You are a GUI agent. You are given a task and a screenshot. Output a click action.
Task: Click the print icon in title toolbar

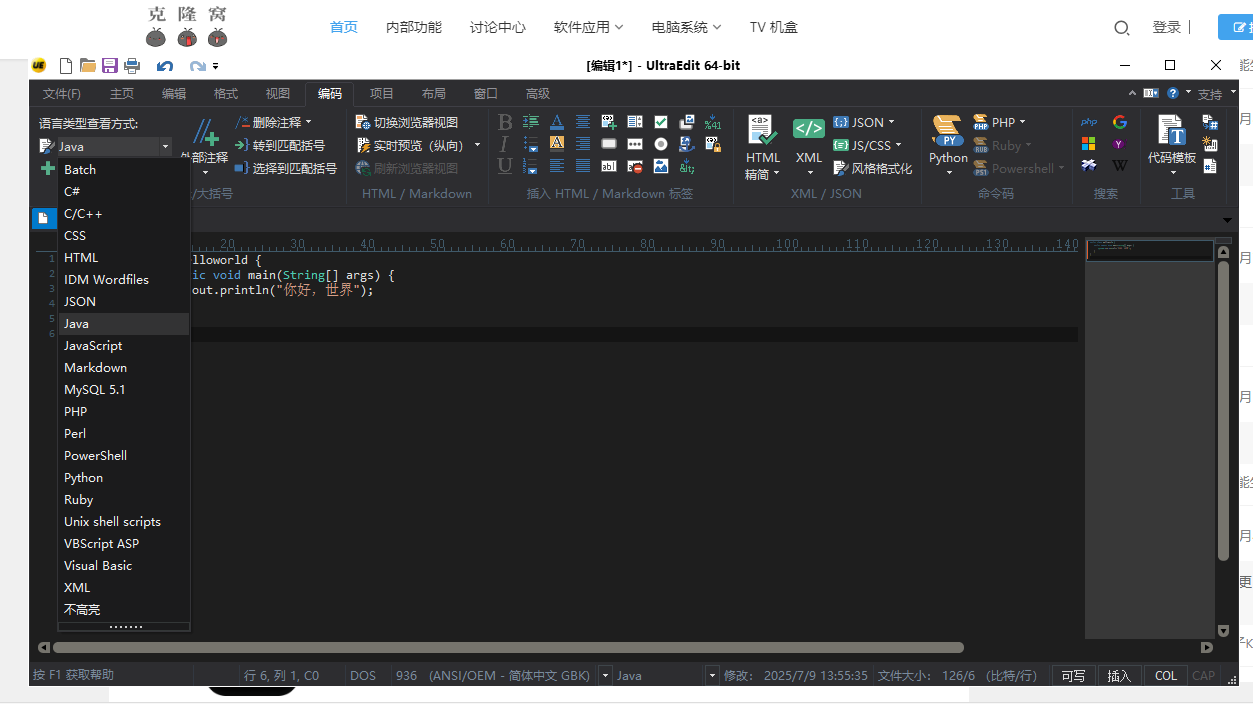(x=131, y=66)
